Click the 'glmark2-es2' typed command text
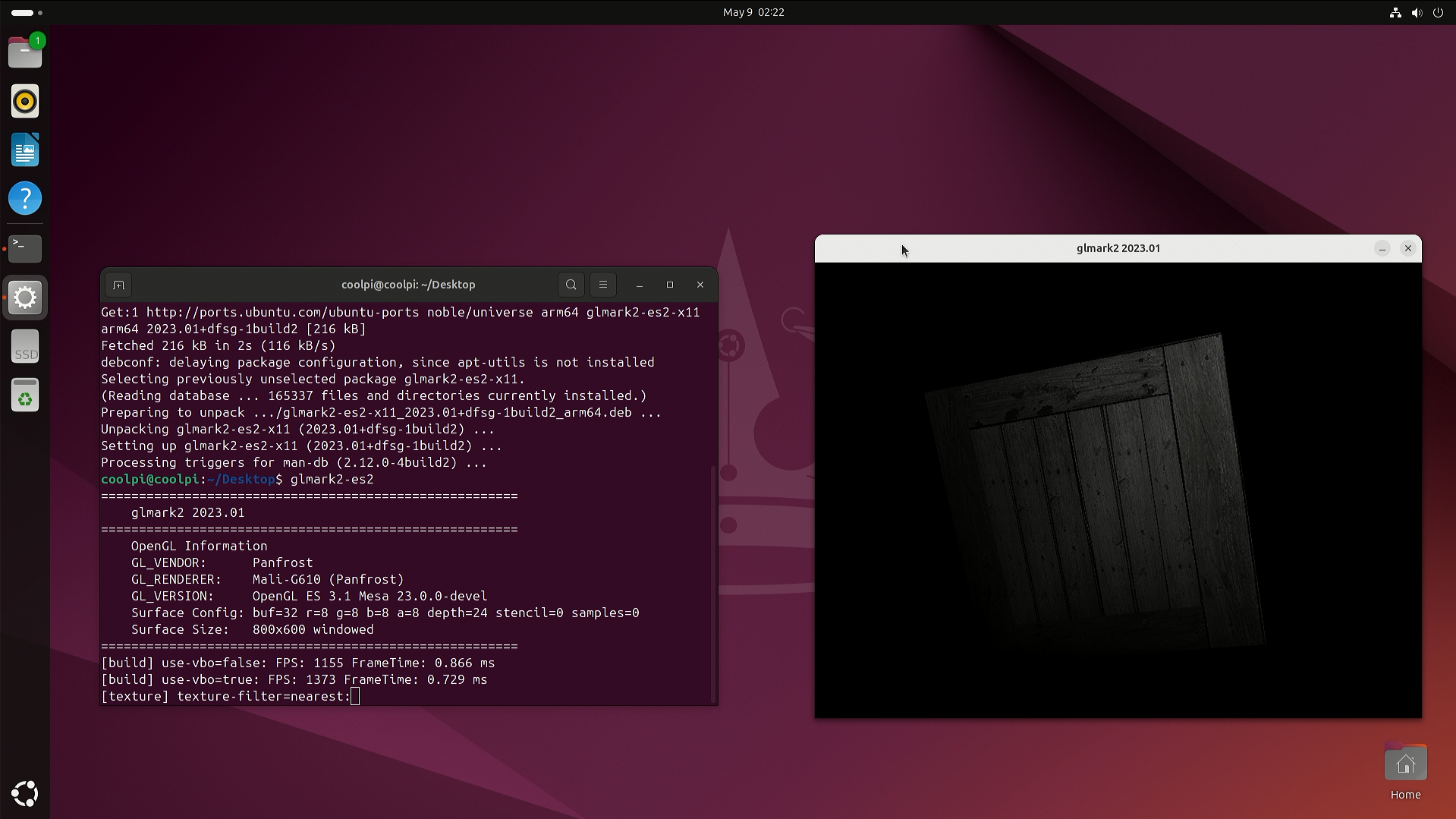 (x=332, y=479)
